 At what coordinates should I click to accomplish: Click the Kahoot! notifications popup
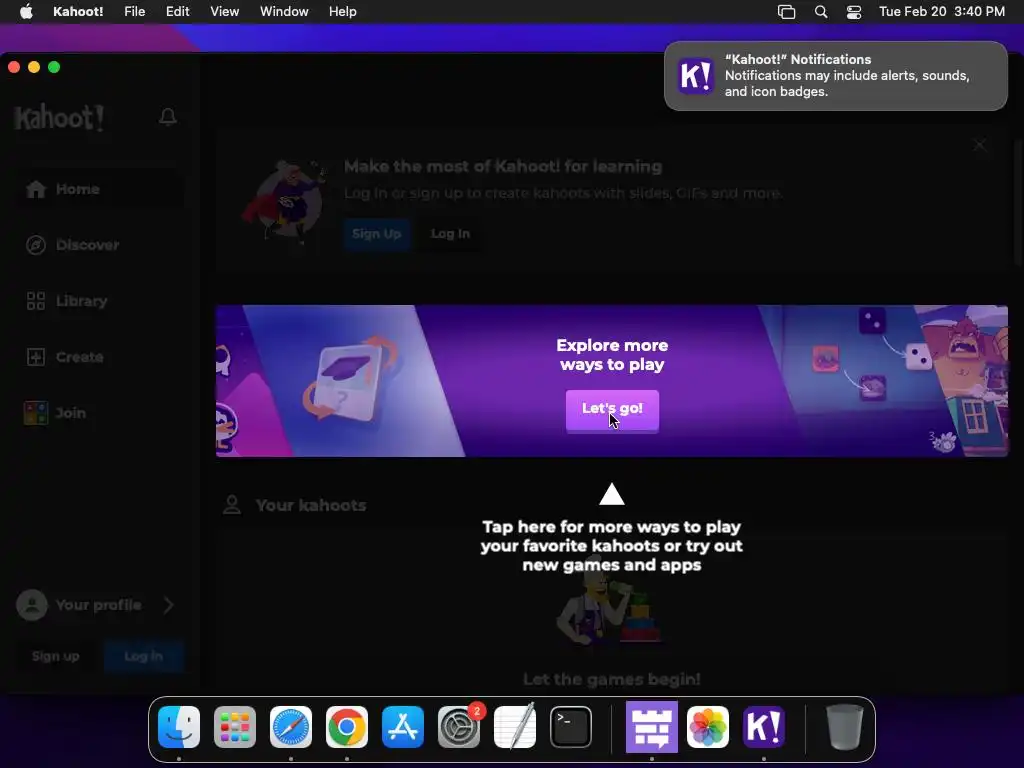pos(836,76)
